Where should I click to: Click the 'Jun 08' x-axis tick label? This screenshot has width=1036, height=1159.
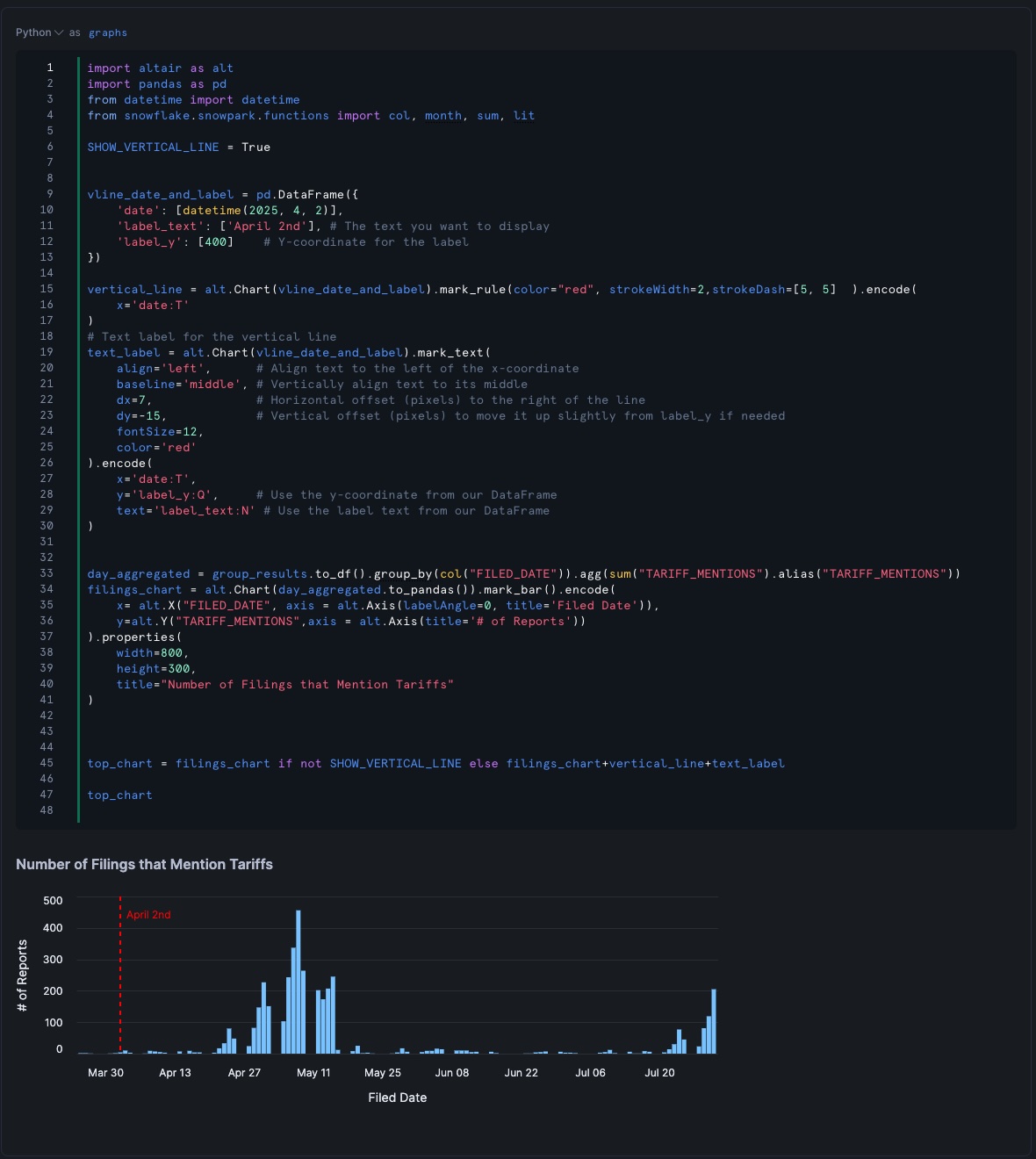452,1072
